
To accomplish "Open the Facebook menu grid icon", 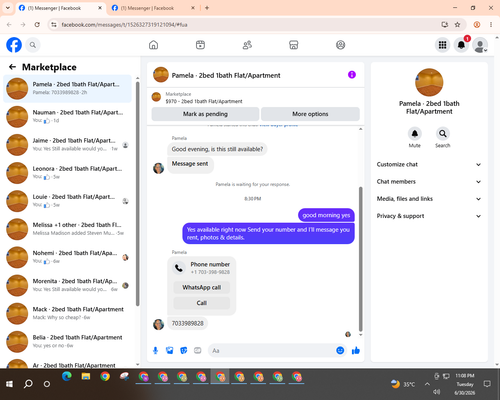I will tap(442, 45).
